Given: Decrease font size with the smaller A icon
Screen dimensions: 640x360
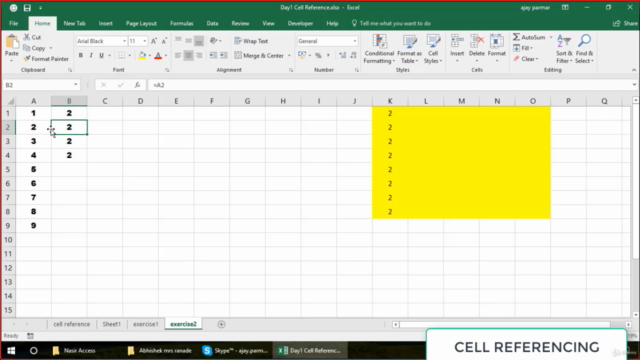Looking at the screenshot, I should coord(164,41).
